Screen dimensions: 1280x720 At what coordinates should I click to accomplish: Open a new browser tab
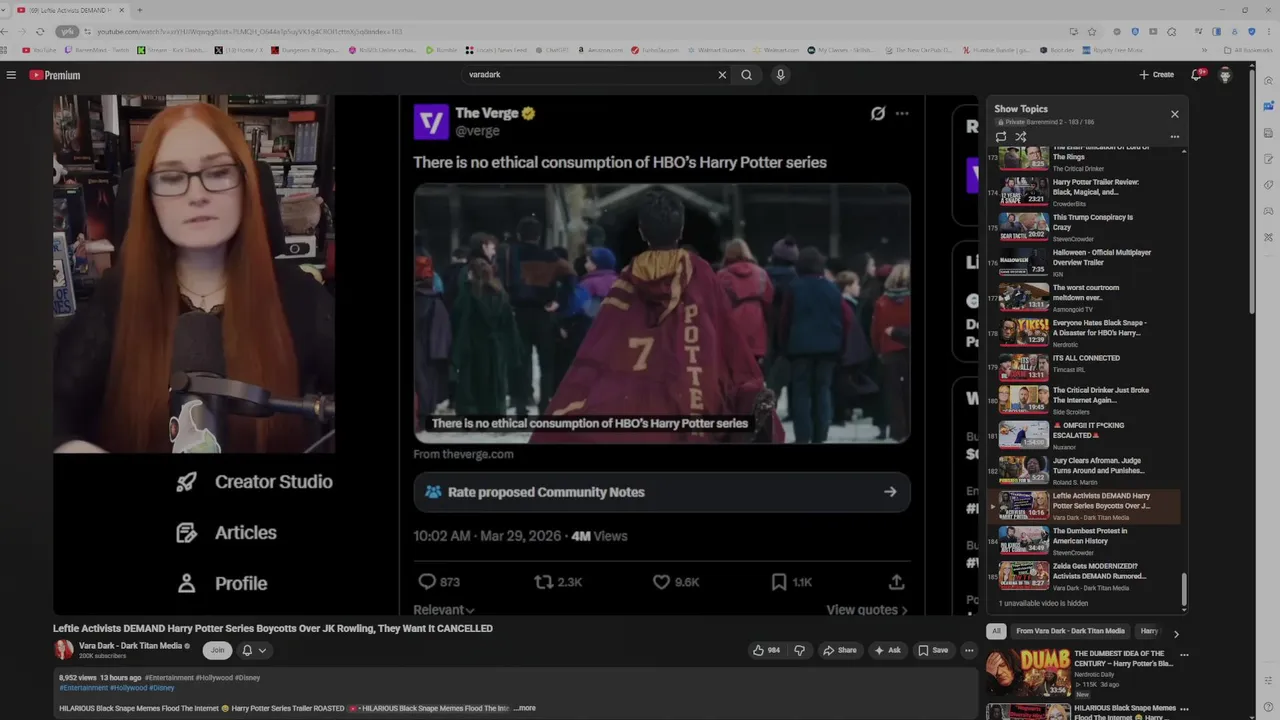coord(139,10)
